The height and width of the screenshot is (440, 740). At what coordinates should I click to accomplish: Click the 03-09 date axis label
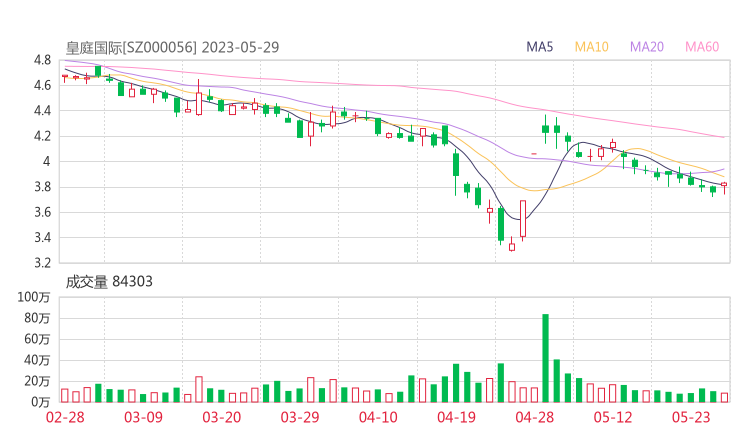[143, 417]
